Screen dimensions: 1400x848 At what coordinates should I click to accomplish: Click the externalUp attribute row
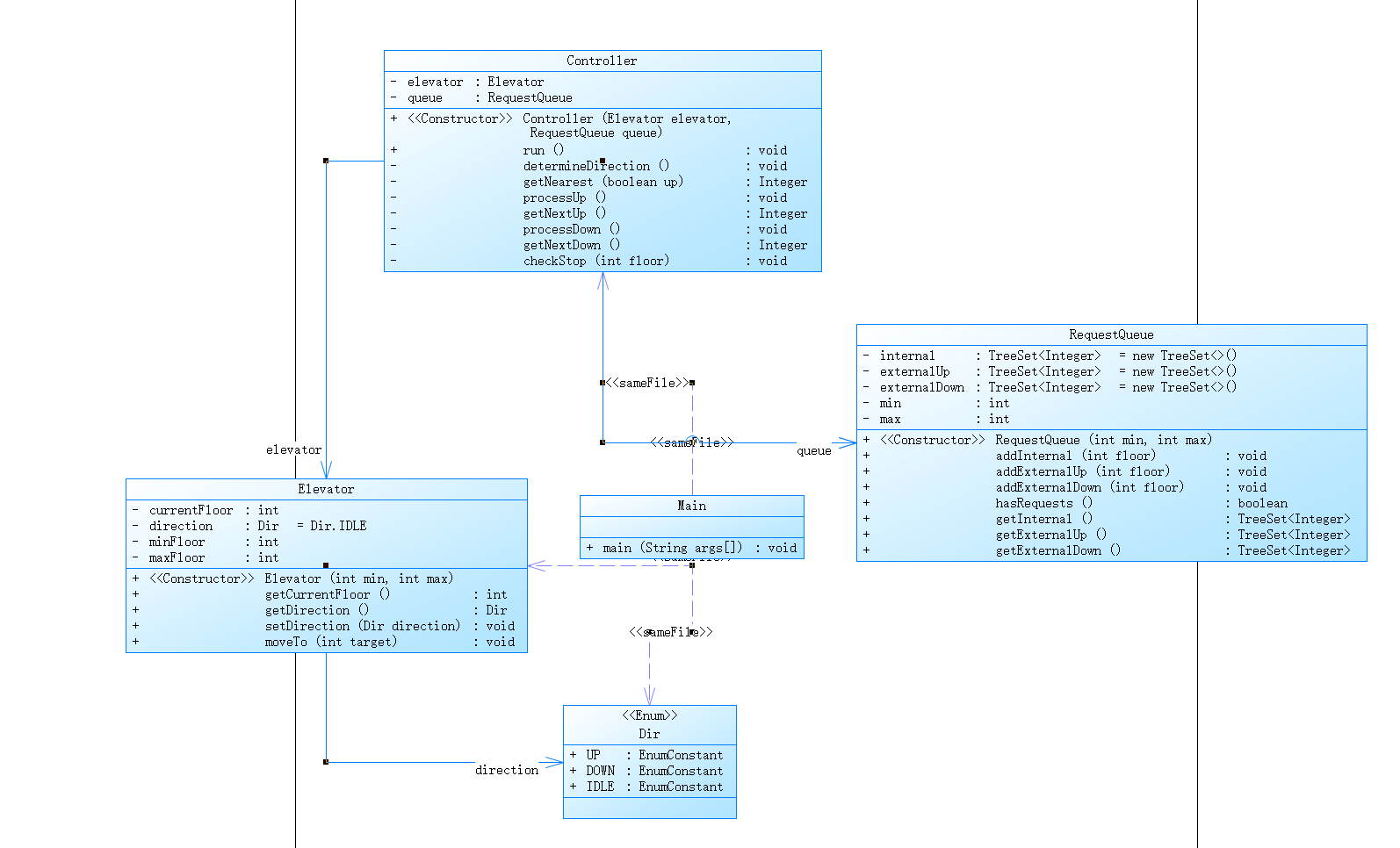pyautogui.click(x=1050, y=371)
